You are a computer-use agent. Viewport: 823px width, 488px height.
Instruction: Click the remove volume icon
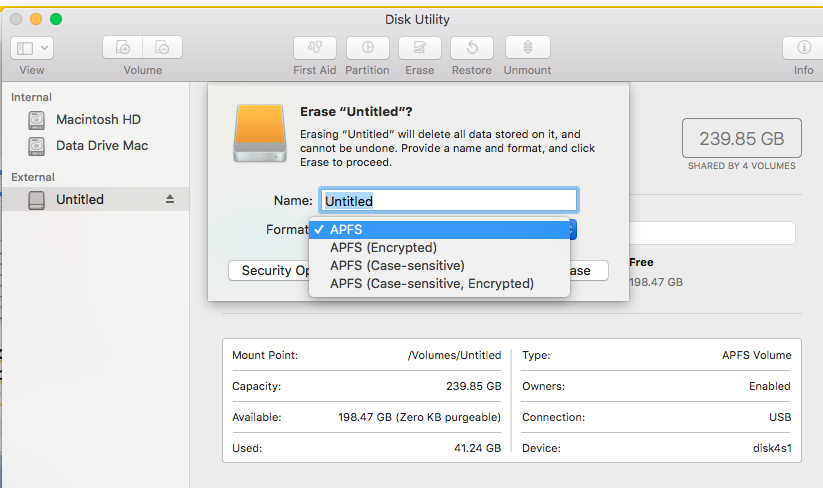tap(162, 48)
